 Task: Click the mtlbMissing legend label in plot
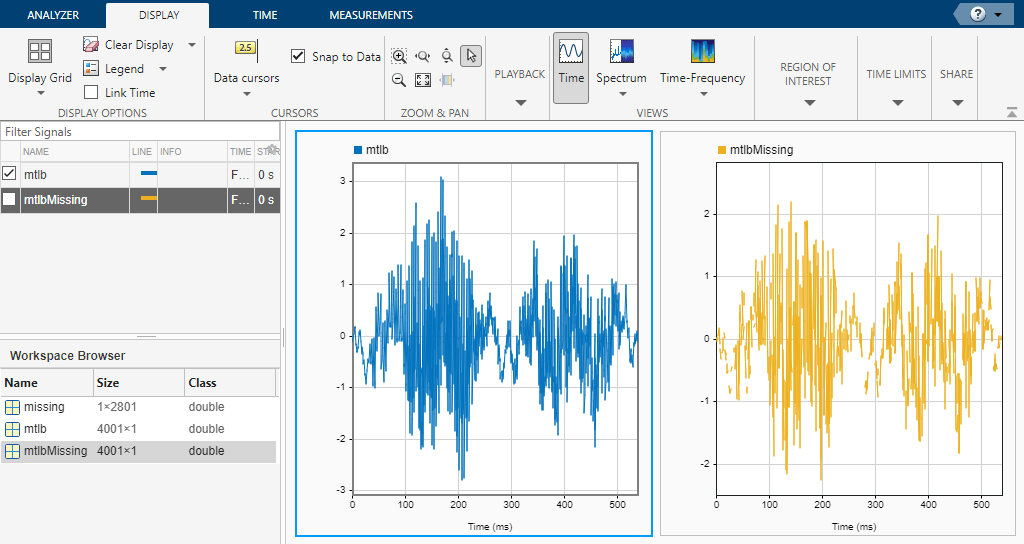click(x=761, y=150)
